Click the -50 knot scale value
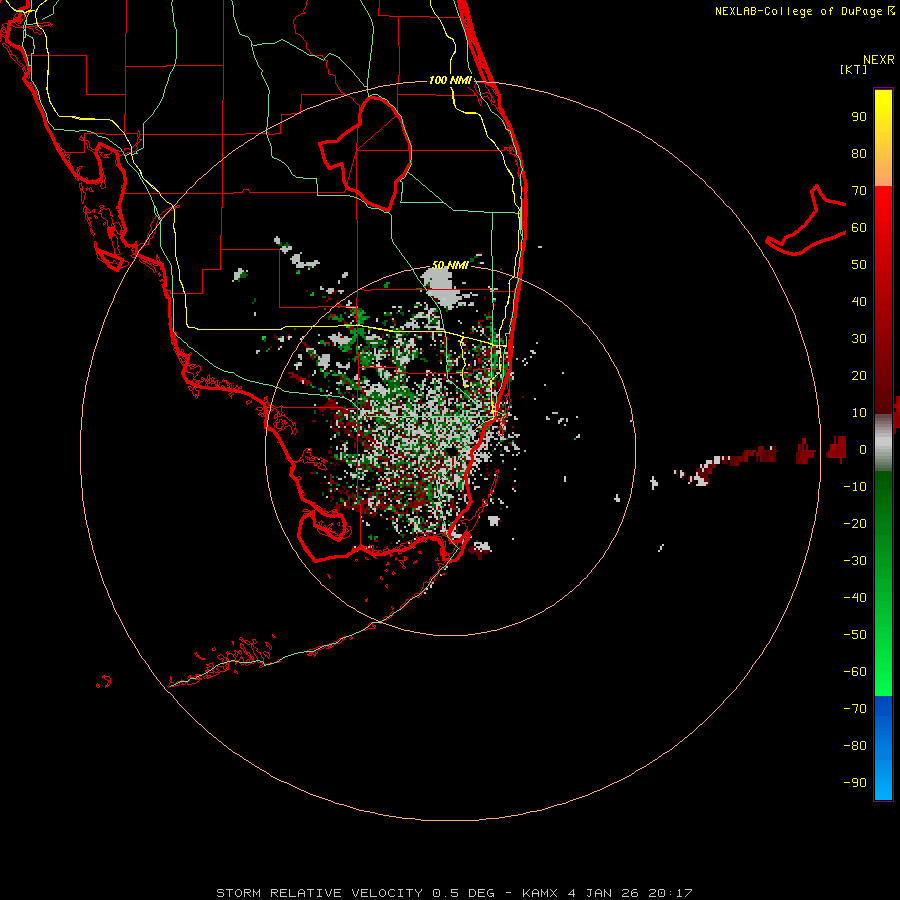This screenshot has height=900, width=900. coord(855,635)
